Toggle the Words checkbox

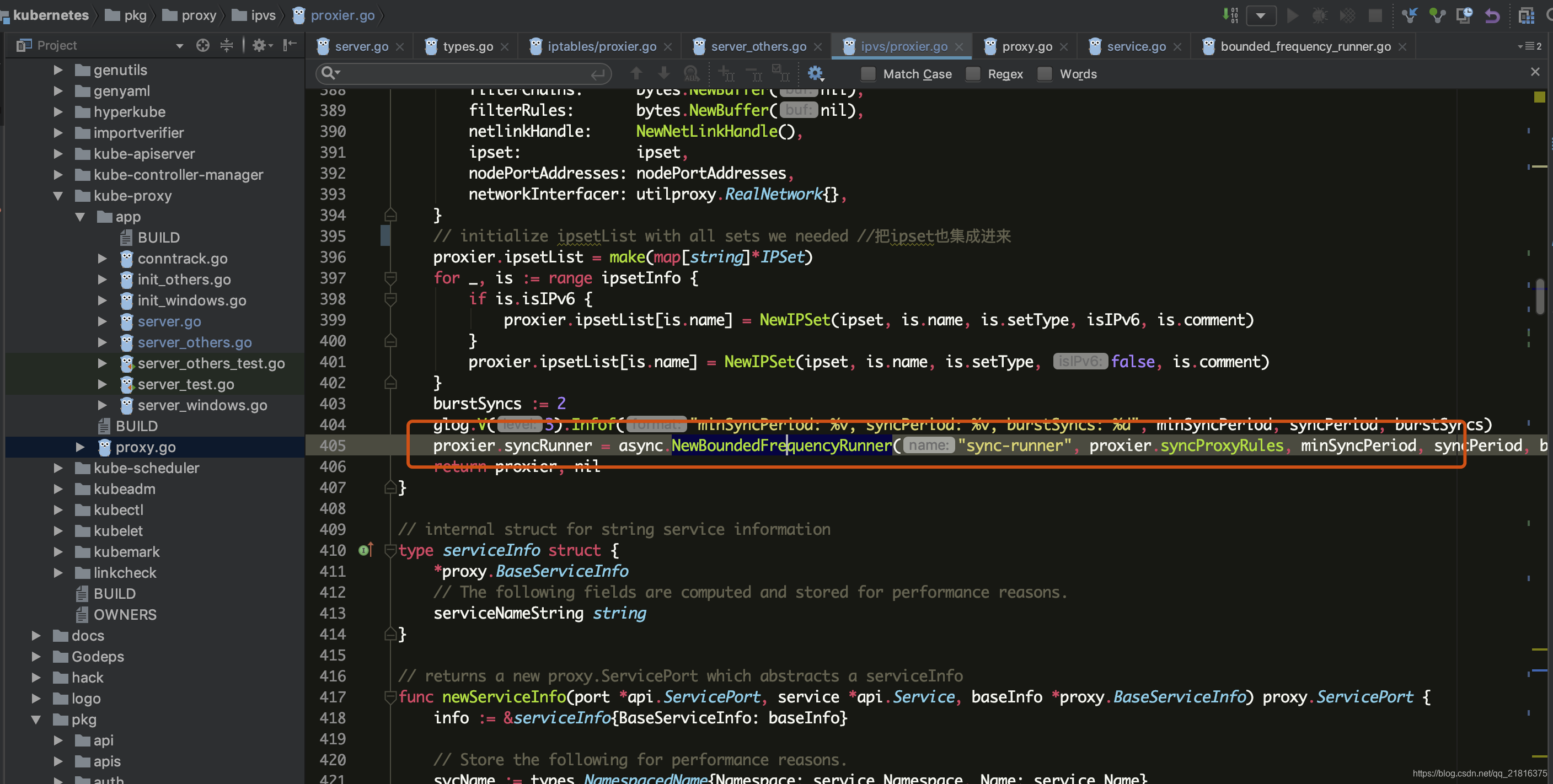pos(1044,73)
